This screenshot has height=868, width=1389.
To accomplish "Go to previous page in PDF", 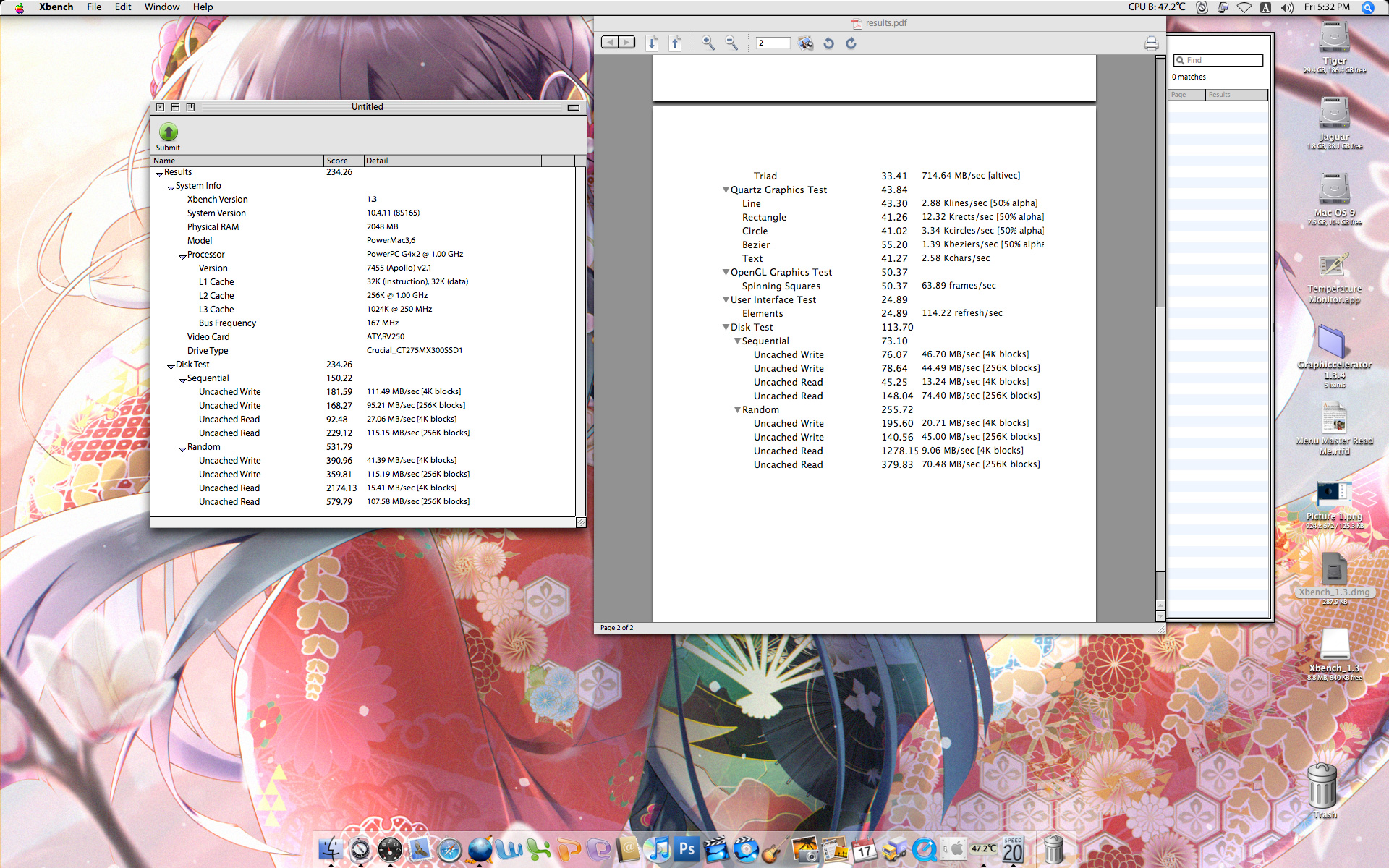I will (x=675, y=43).
